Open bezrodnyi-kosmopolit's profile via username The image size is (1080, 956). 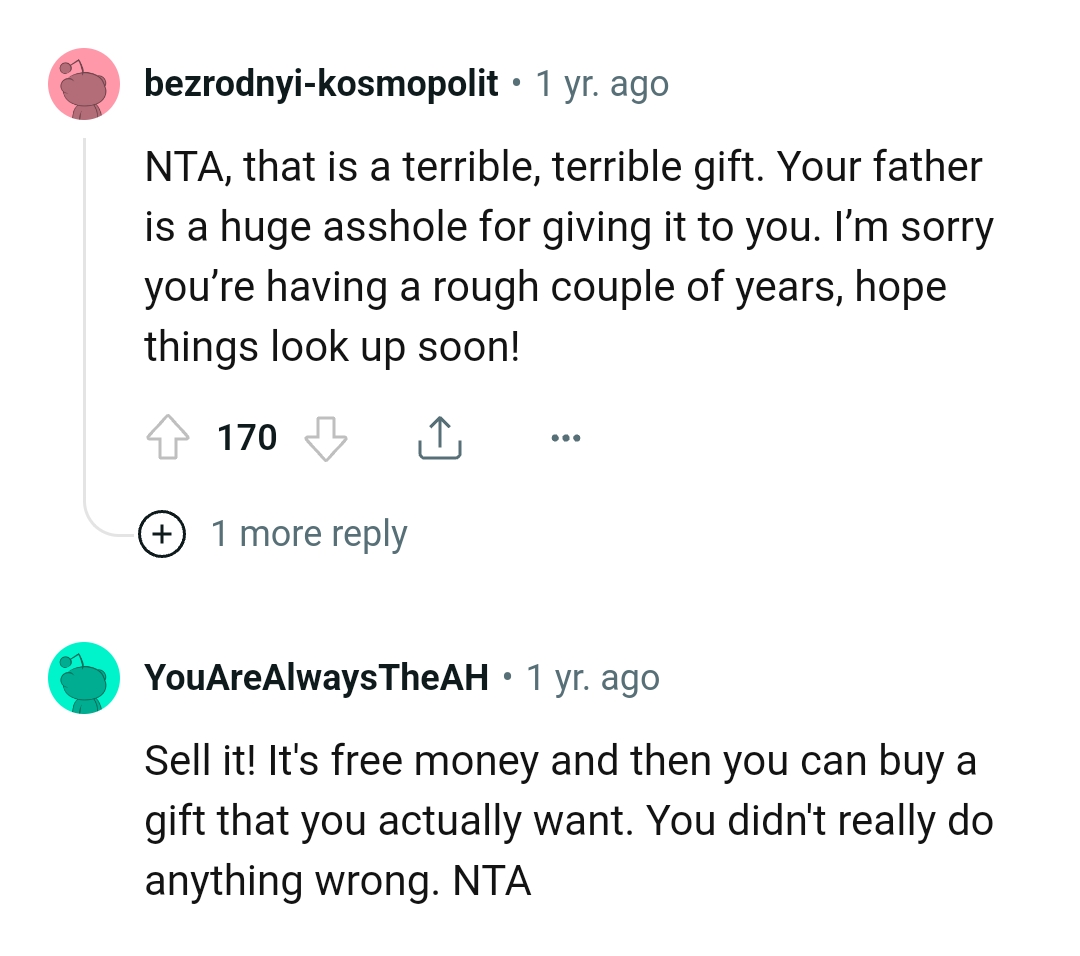(320, 84)
